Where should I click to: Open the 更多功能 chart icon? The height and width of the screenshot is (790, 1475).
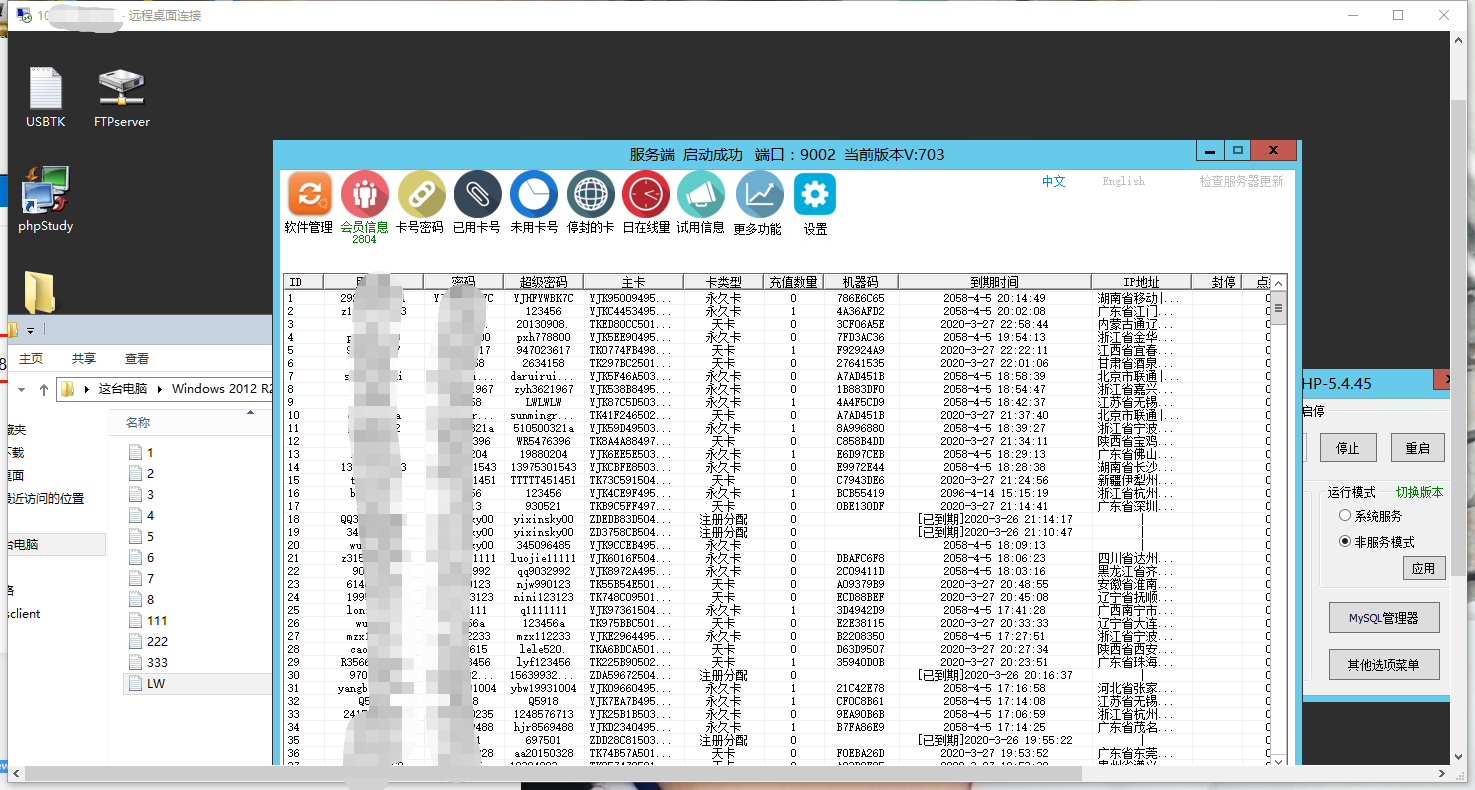(x=759, y=194)
